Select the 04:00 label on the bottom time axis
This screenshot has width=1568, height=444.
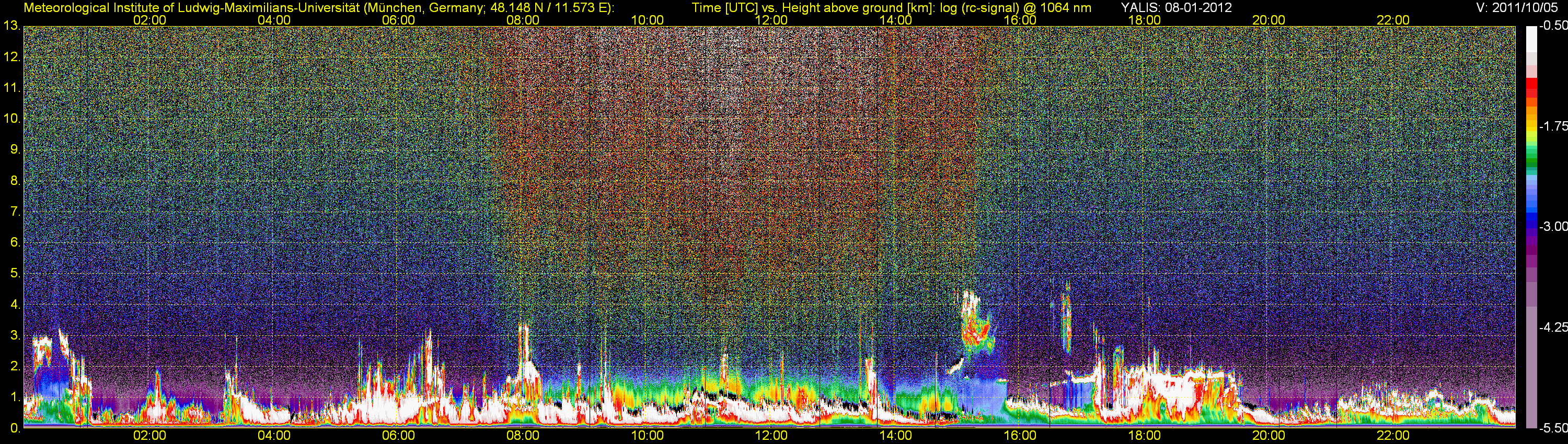click(x=274, y=436)
